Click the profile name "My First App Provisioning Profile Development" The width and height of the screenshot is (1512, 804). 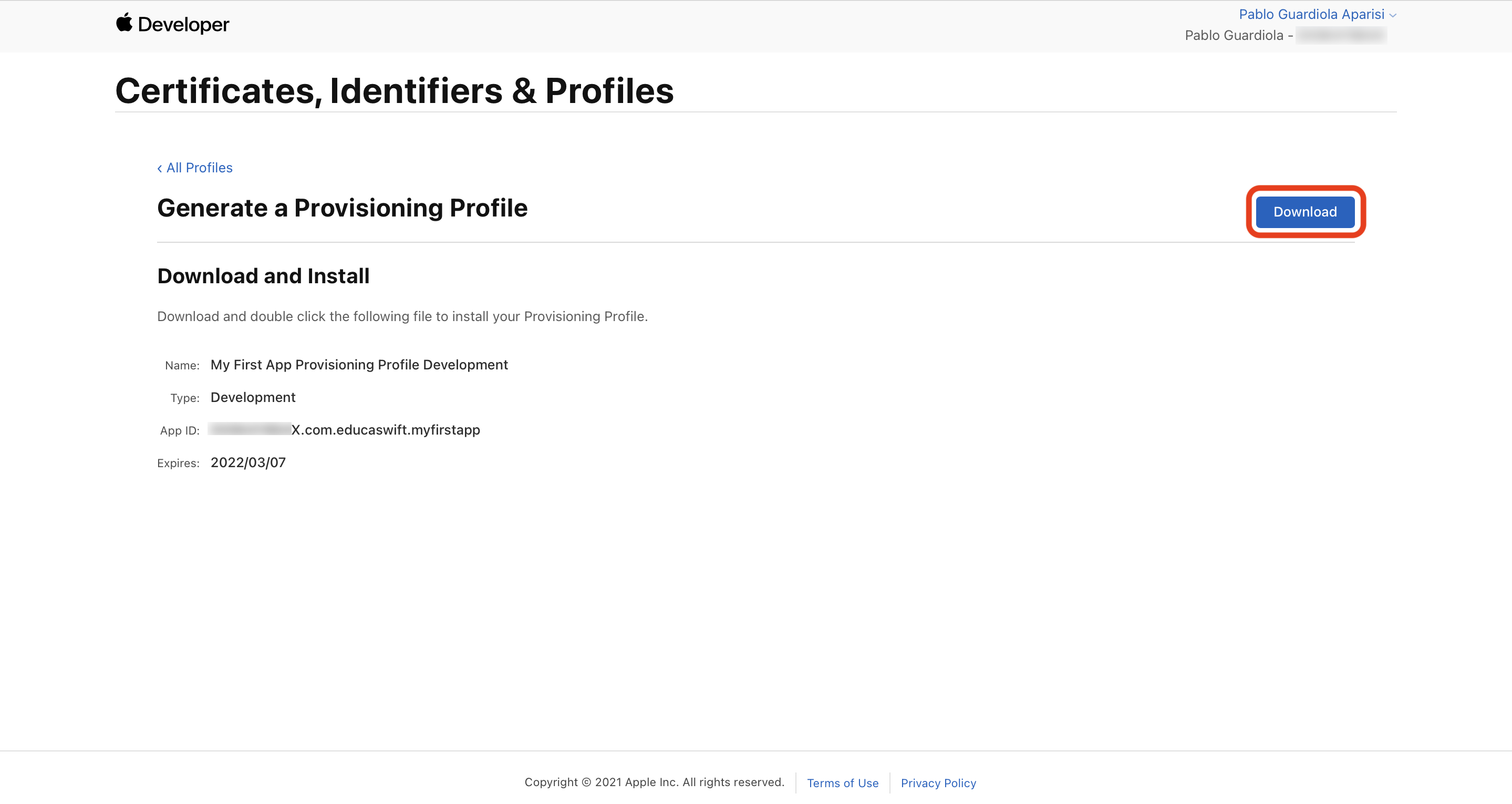pyautogui.click(x=359, y=365)
